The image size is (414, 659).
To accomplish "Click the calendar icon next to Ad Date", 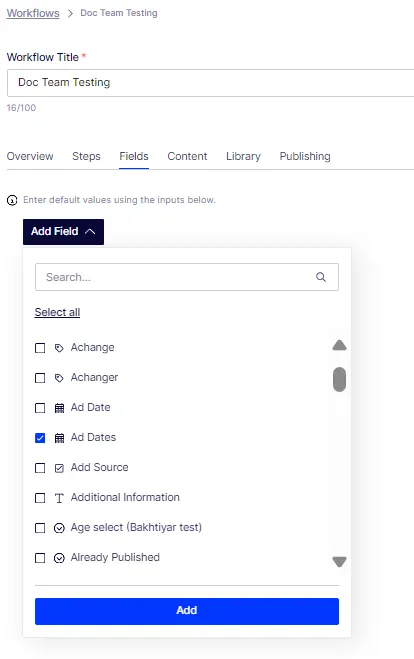I will coord(59,408).
